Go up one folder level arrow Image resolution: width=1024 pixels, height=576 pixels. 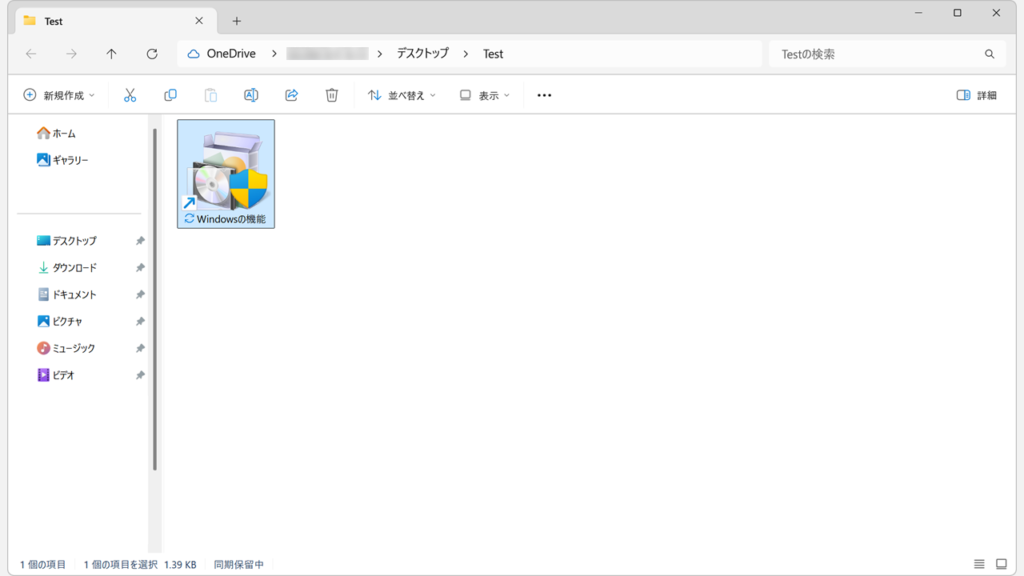pyautogui.click(x=111, y=54)
